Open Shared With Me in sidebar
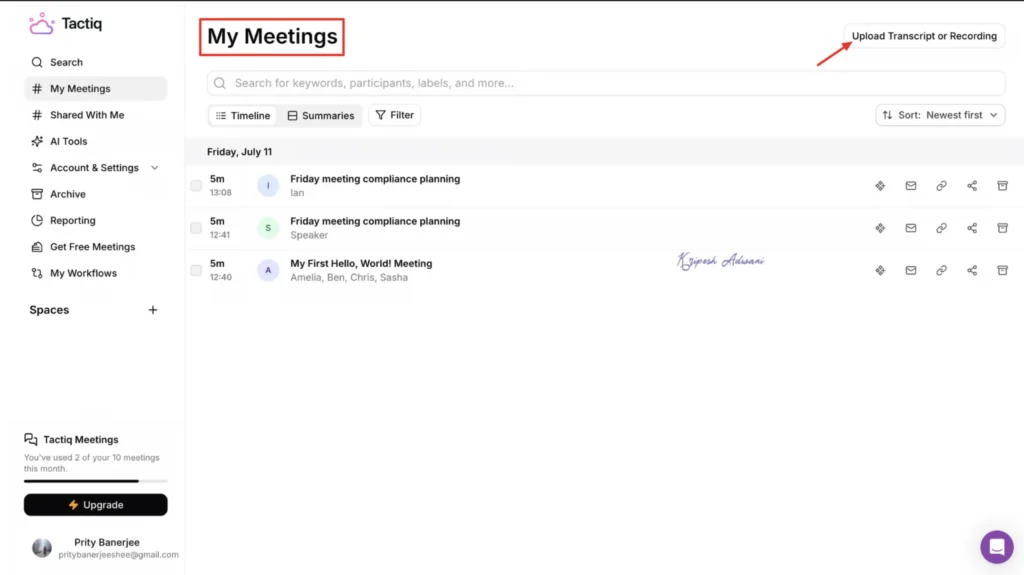Image resolution: width=1024 pixels, height=575 pixels. point(87,115)
